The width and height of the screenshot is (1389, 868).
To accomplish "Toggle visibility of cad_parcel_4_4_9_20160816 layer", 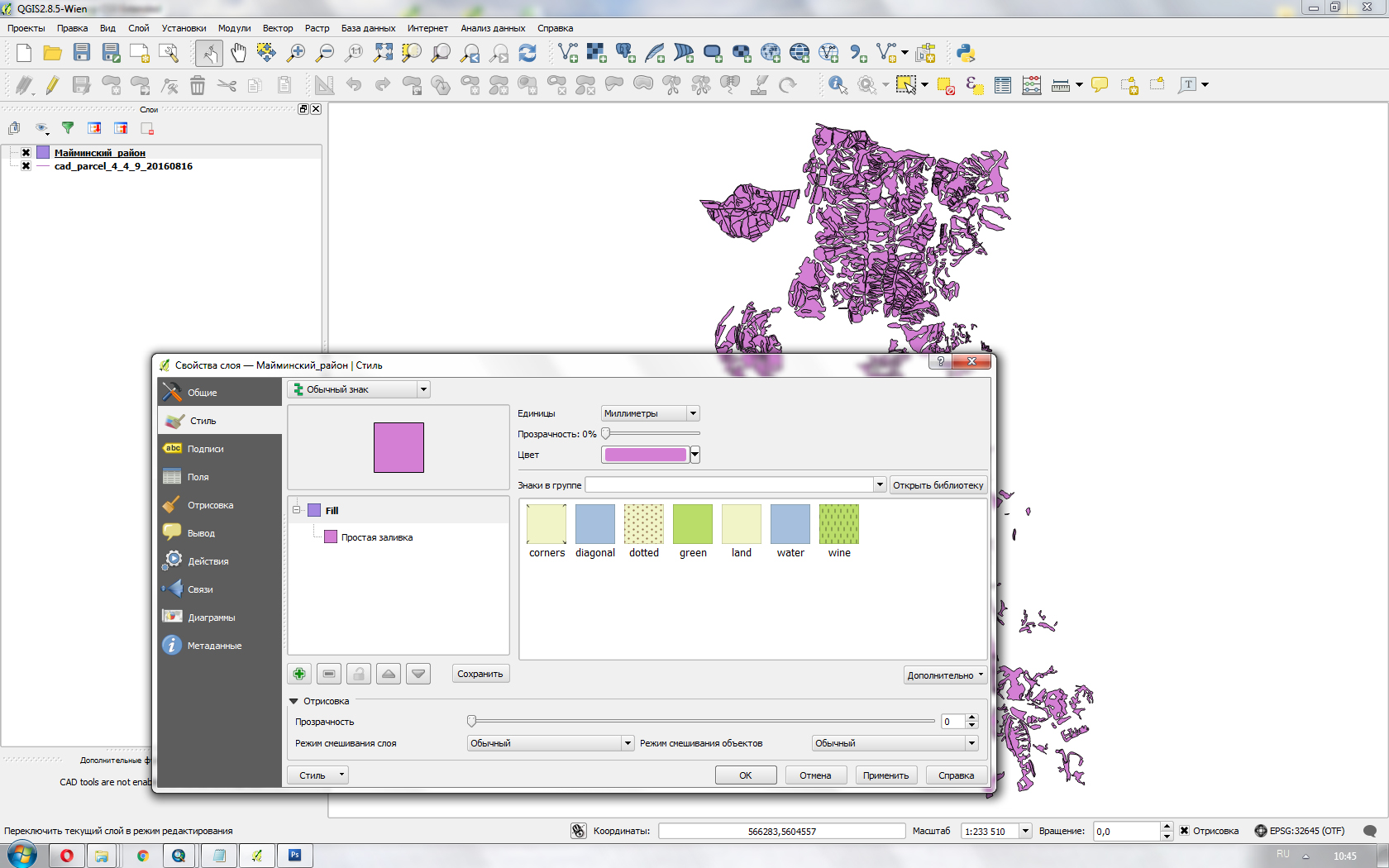I will point(26,166).
